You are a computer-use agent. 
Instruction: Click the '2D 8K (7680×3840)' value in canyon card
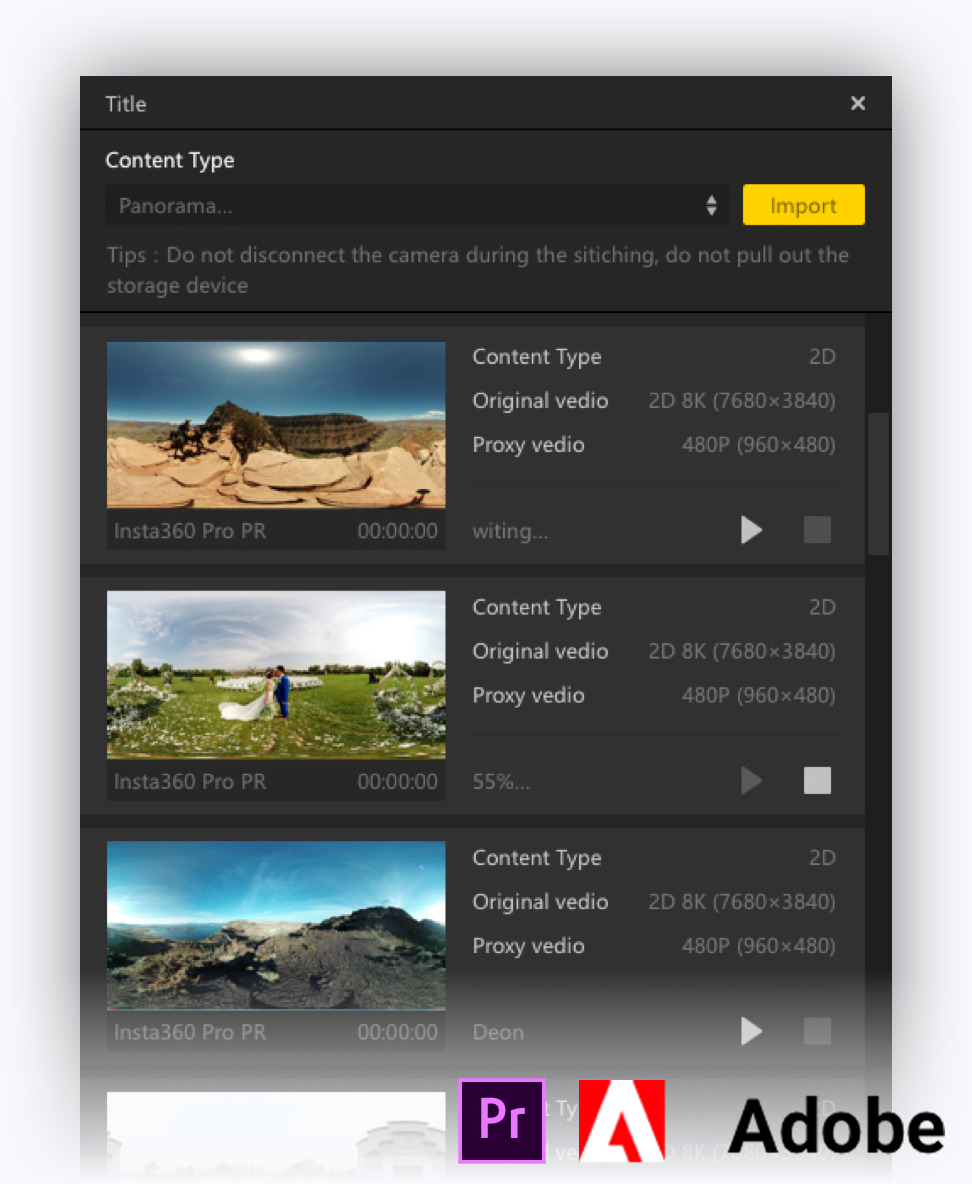click(742, 400)
